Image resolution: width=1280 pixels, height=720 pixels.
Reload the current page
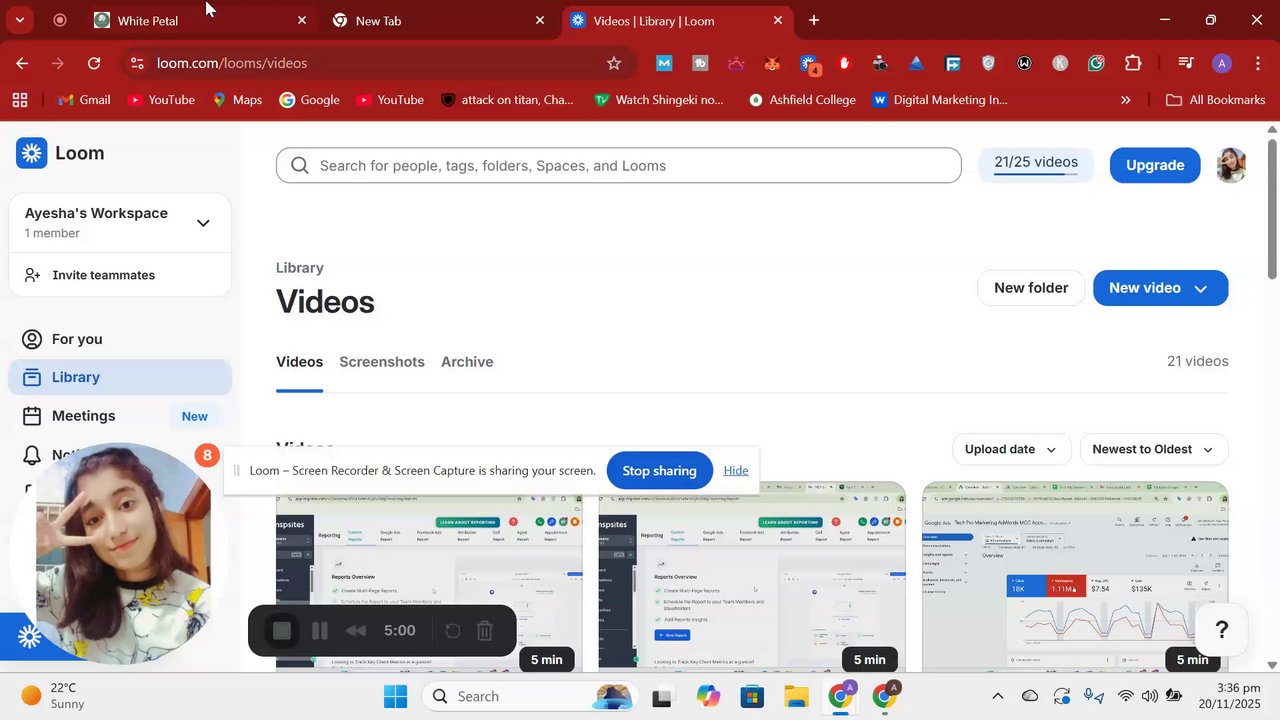[94, 63]
